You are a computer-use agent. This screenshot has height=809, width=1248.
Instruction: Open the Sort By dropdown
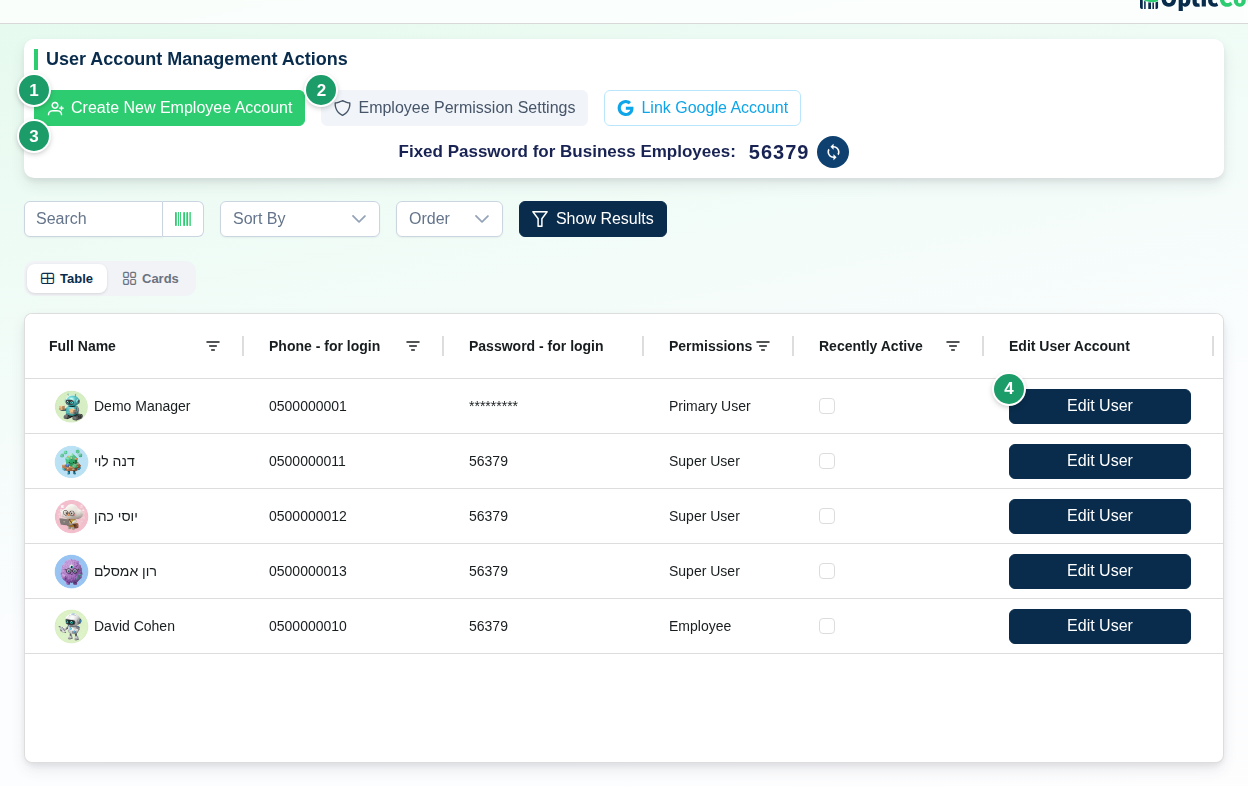tap(300, 219)
